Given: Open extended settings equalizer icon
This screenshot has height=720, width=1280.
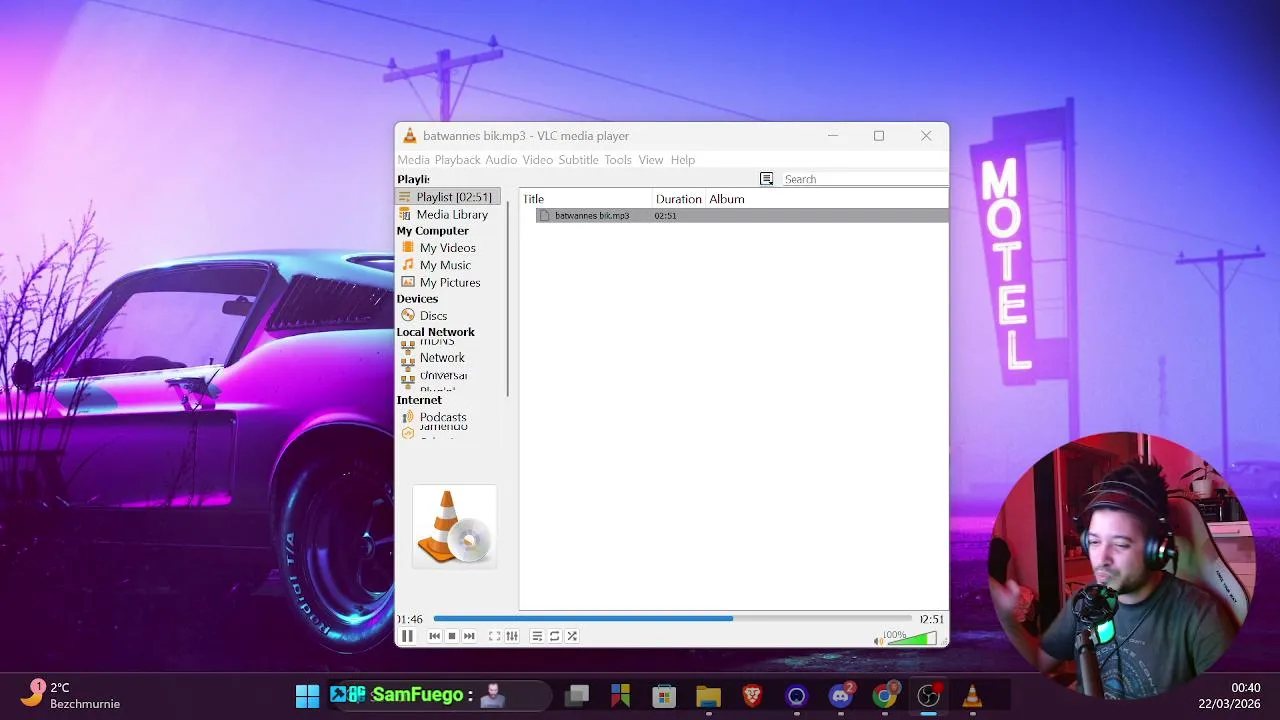Looking at the screenshot, I should 512,636.
